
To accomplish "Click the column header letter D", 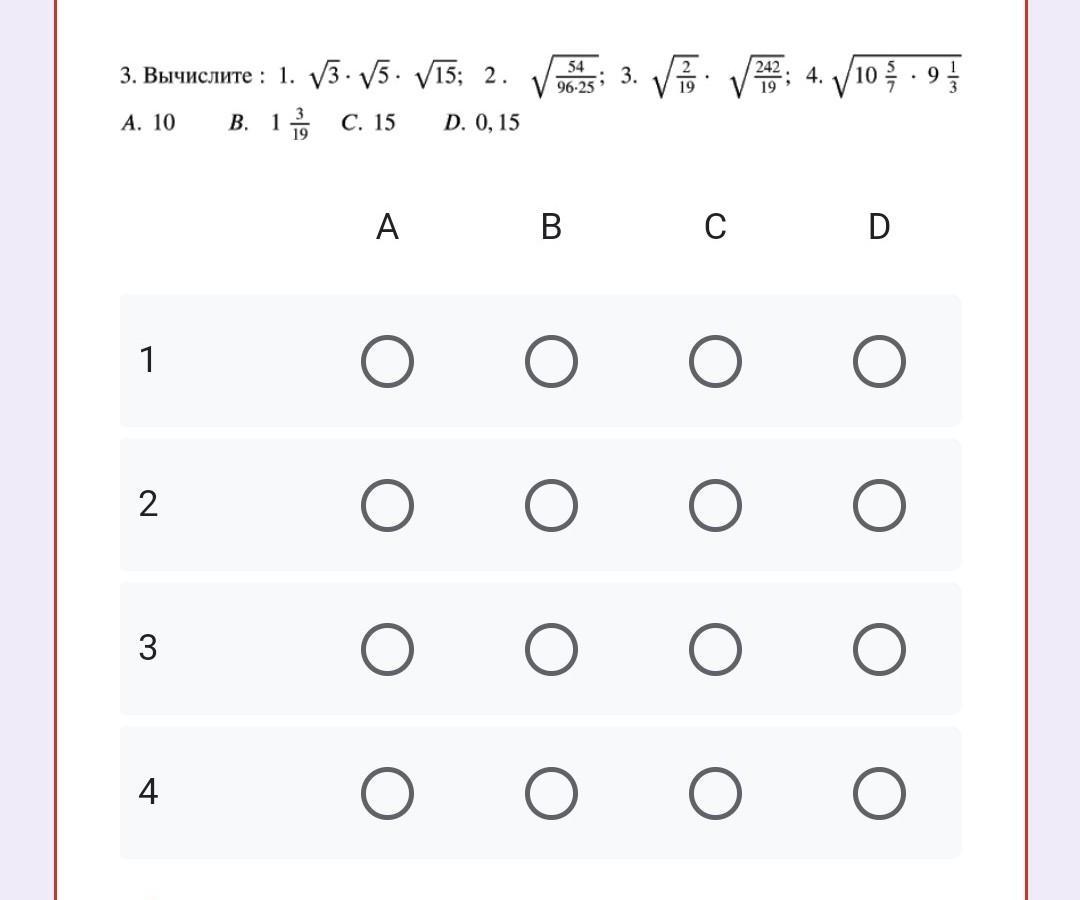I will tap(879, 227).
